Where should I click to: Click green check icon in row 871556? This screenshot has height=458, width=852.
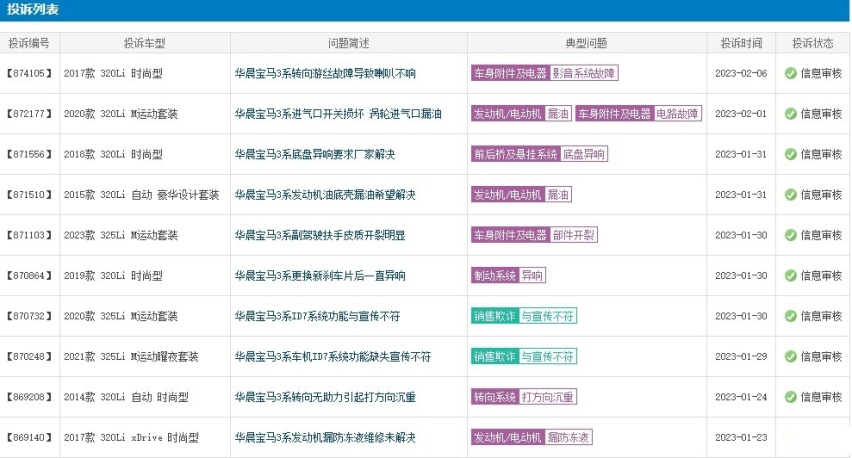pos(791,154)
